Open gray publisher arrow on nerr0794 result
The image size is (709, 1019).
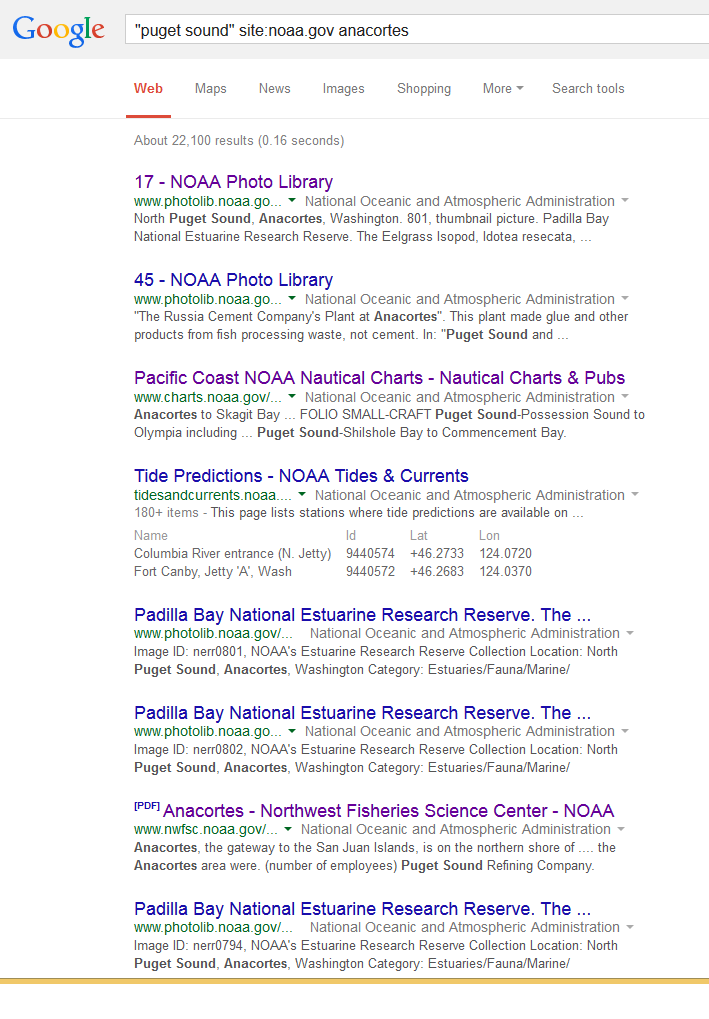click(x=630, y=928)
